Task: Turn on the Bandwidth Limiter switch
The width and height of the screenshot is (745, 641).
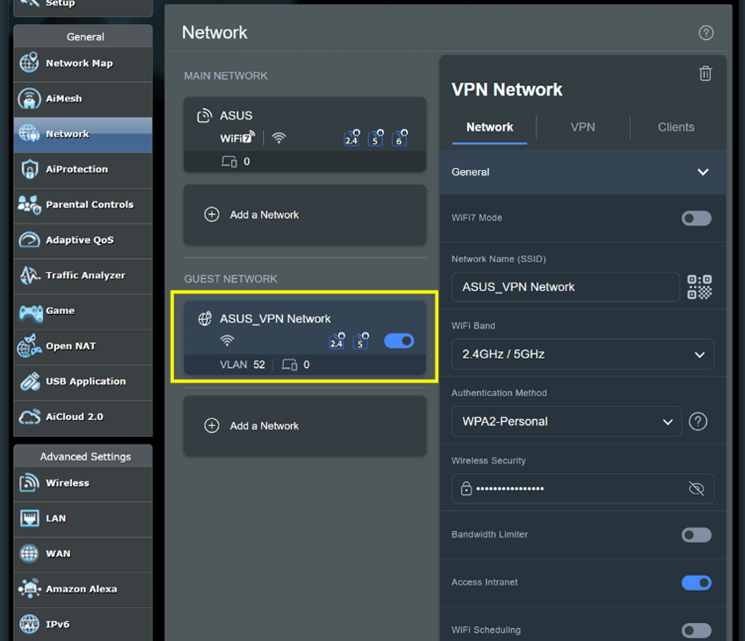Action: tap(696, 535)
